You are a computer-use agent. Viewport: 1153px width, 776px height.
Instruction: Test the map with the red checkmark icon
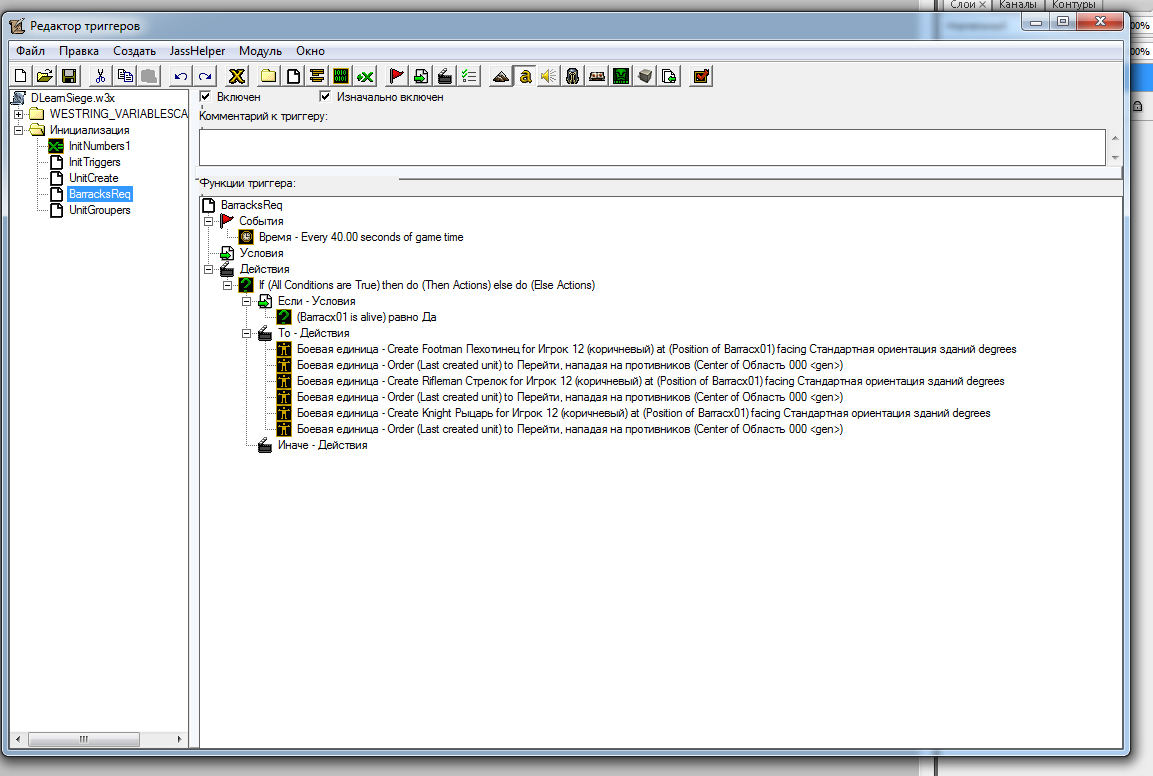(702, 76)
